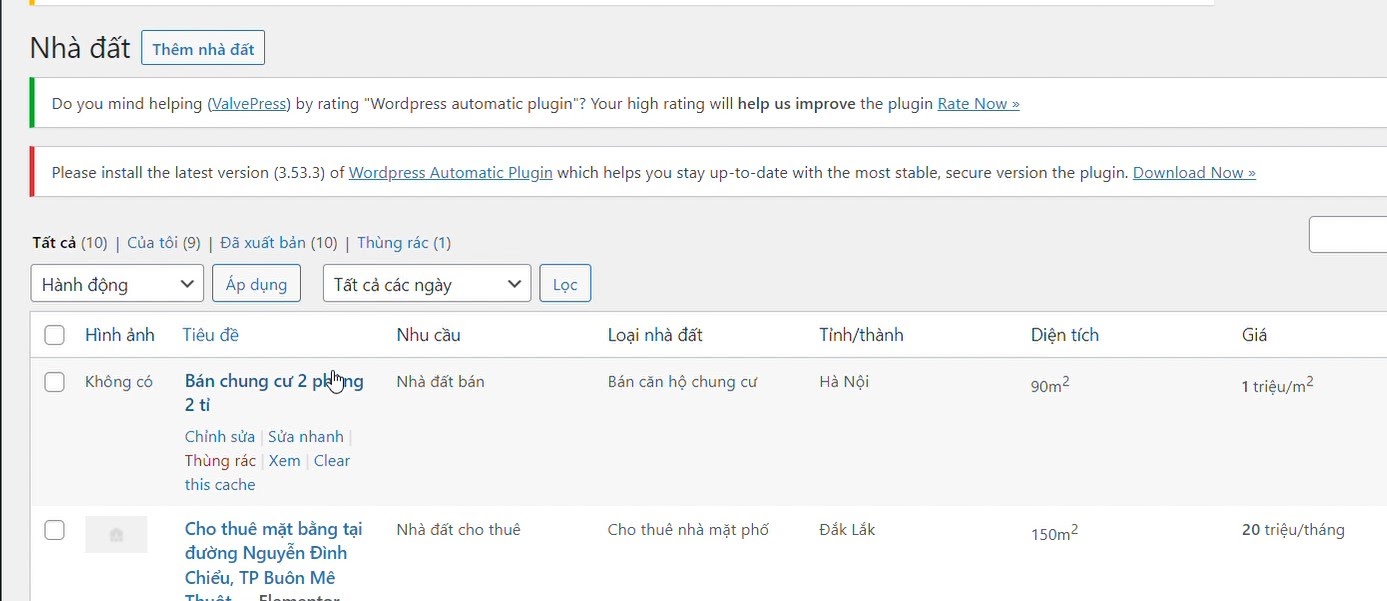This screenshot has width=1387, height=601.
Task: Click Sửa nhanh quick edit link
Action: [x=305, y=437]
